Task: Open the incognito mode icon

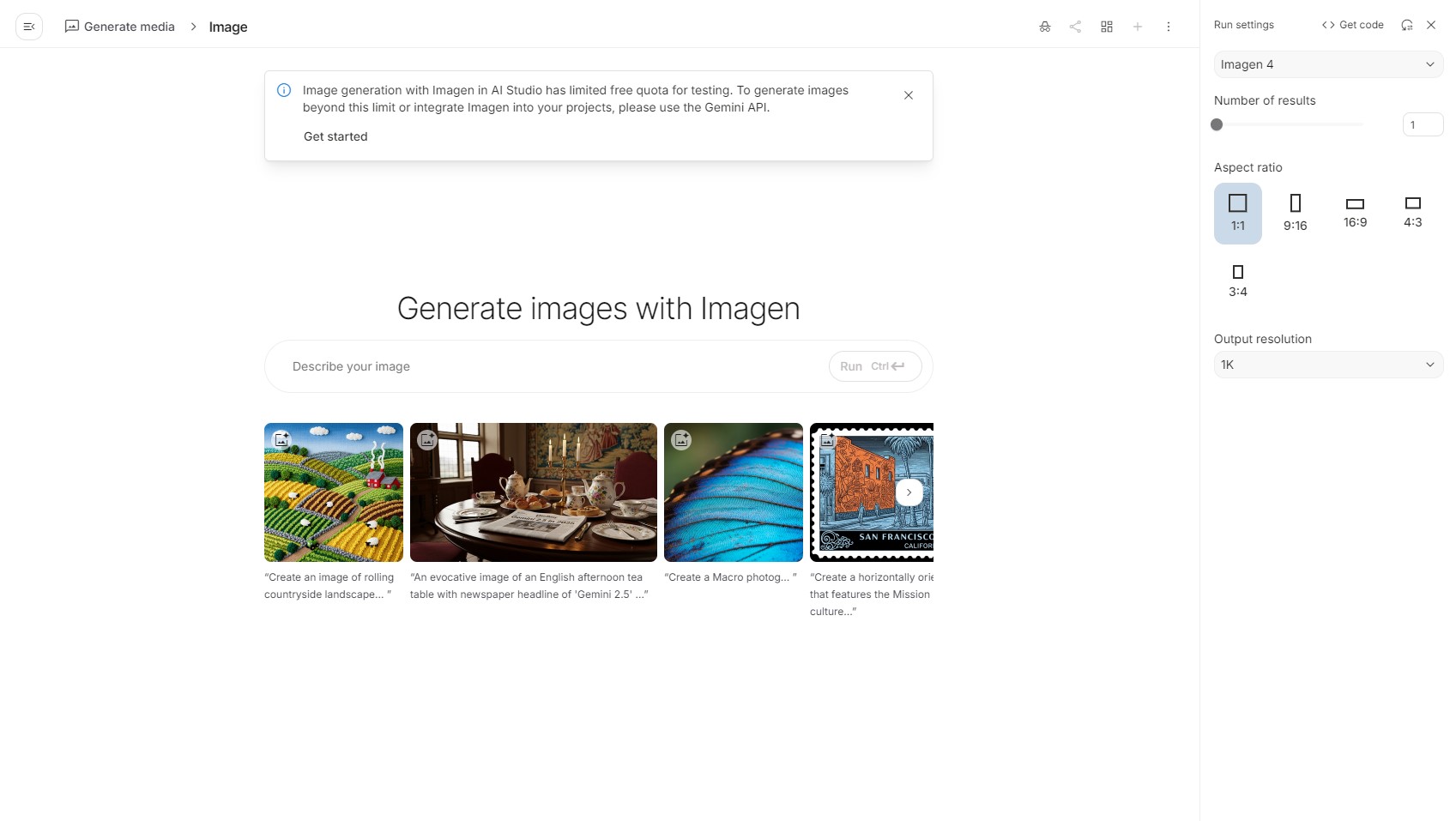Action: click(x=1044, y=27)
